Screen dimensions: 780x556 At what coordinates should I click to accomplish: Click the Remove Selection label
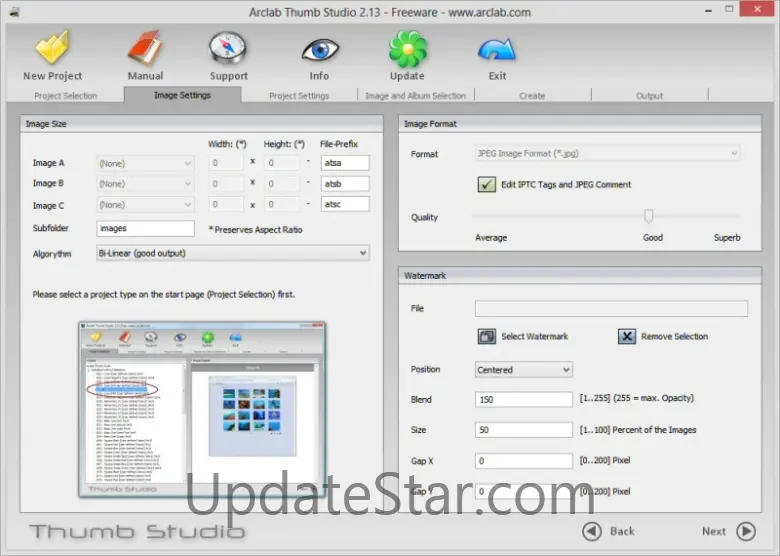(675, 336)
